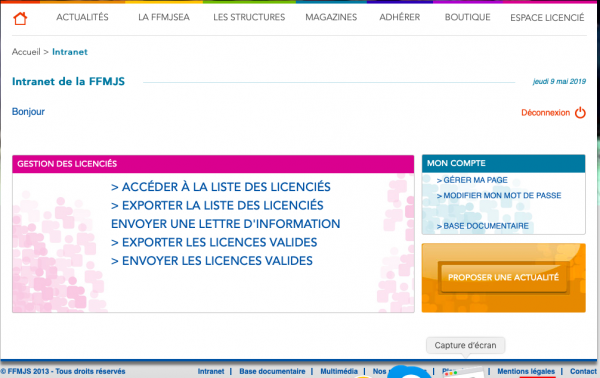Open the ESPACE LICENCIÉ menu

pyautogui.click(x=547, y=18)
